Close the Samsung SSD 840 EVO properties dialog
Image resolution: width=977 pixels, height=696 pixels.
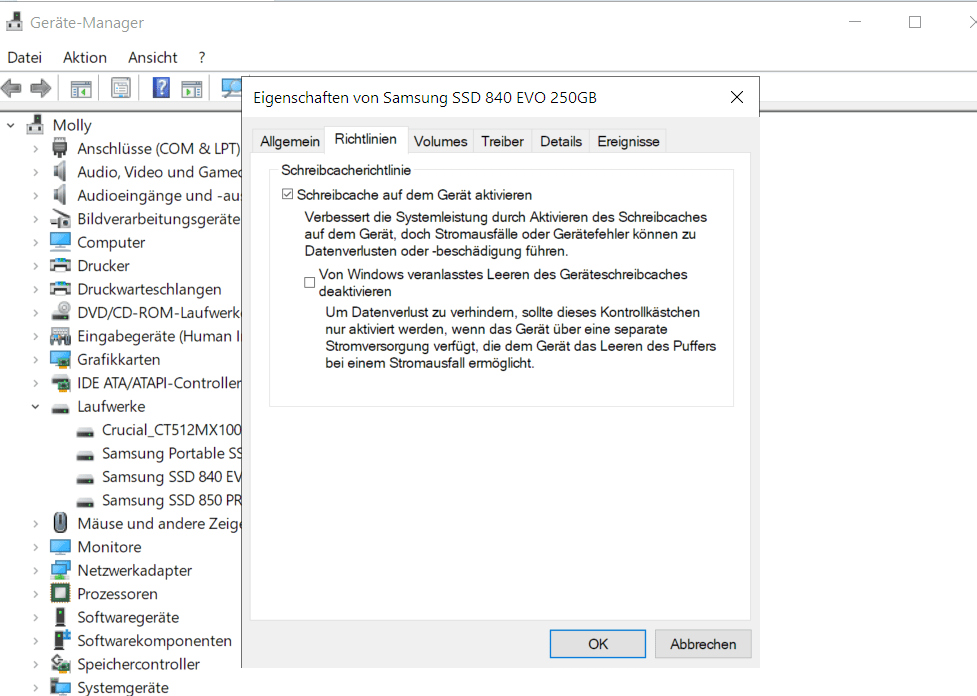pyautogui.click(x=736, y=97)
